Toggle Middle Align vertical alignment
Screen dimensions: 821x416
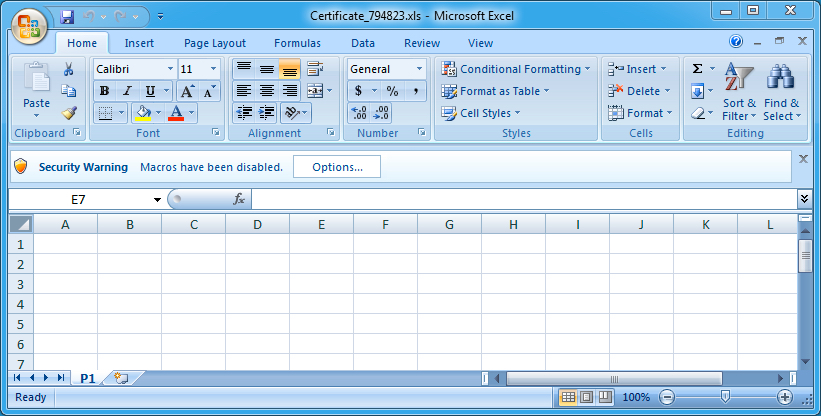(267, 69)
